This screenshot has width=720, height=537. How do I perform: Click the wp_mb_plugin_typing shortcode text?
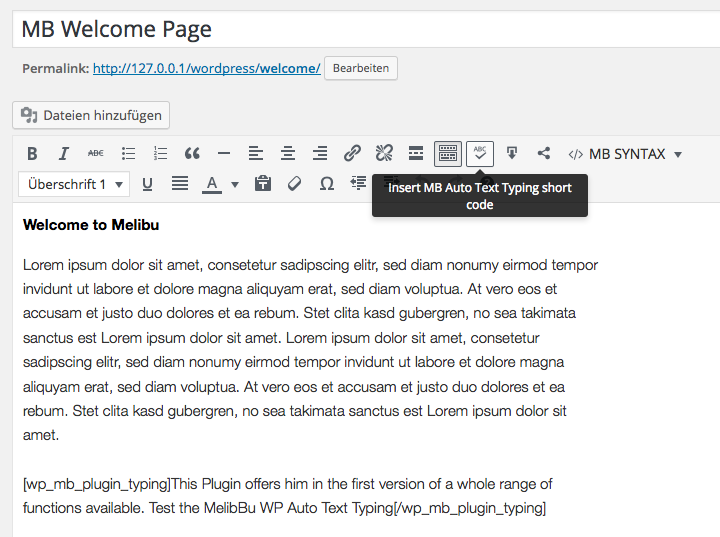click(x=287, y=496)
